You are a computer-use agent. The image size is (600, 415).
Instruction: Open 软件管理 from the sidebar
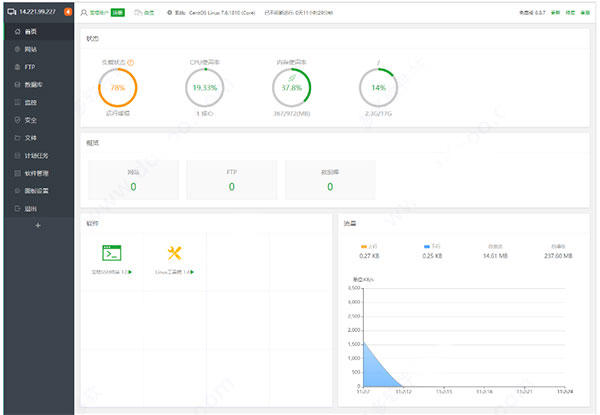[36, 172]
